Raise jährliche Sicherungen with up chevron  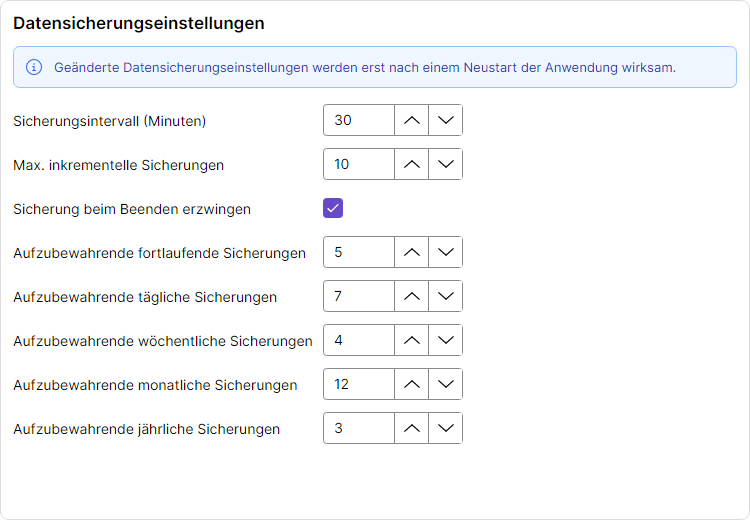coord(411,428)
